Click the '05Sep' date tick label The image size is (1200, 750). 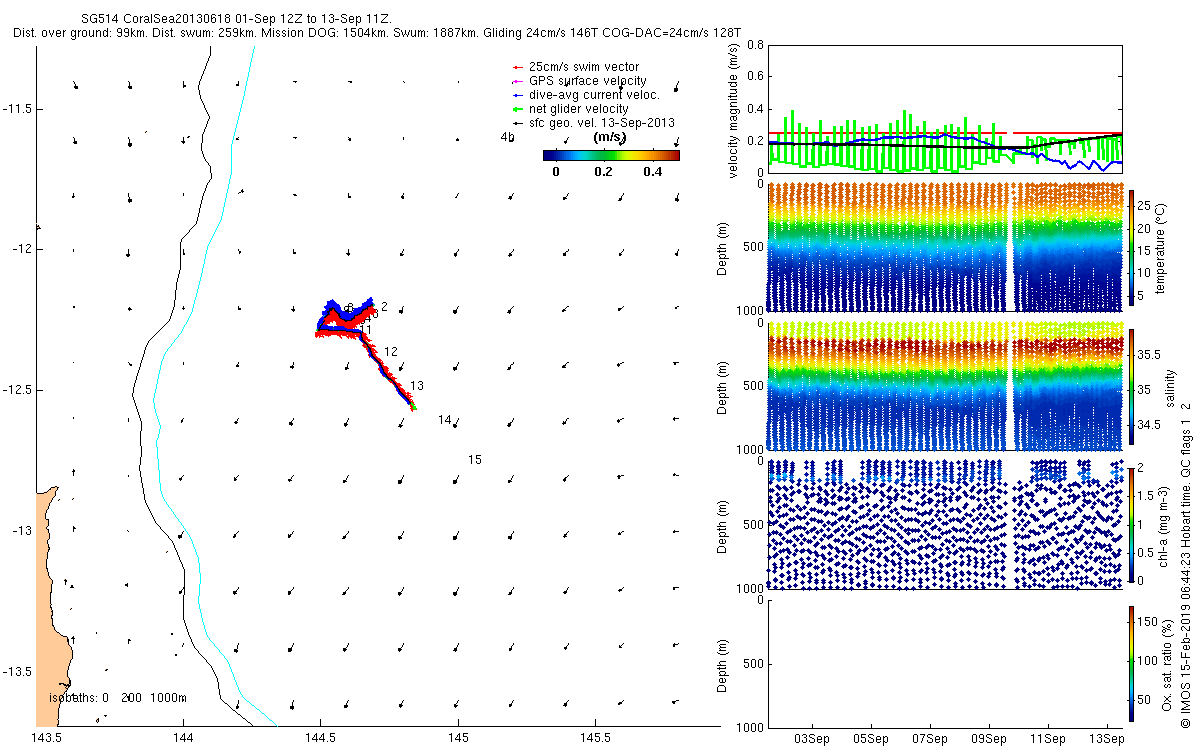pos(872,739)
